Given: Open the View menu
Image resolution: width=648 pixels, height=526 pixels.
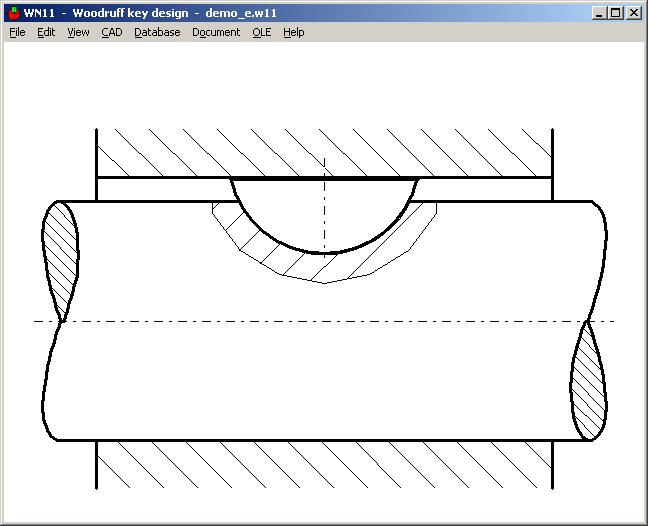Looking at the screenshot, I should click(78, 32).
